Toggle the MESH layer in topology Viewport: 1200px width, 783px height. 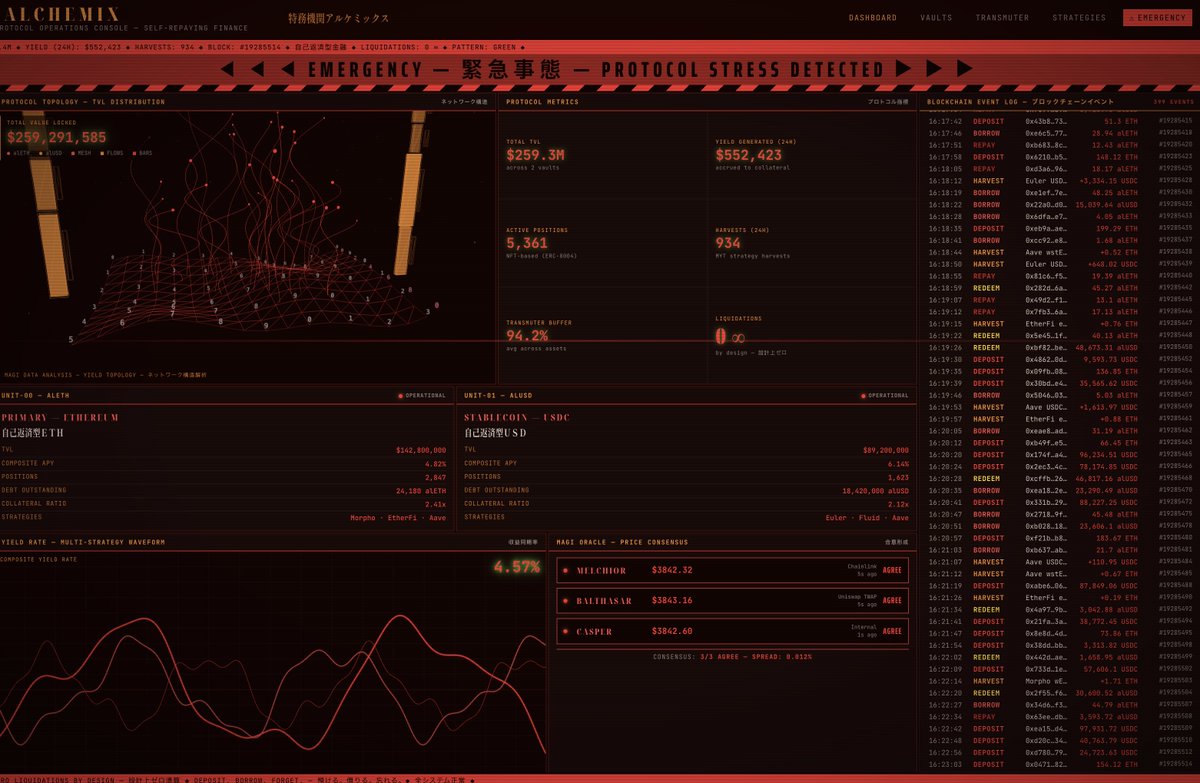[82, 153]
